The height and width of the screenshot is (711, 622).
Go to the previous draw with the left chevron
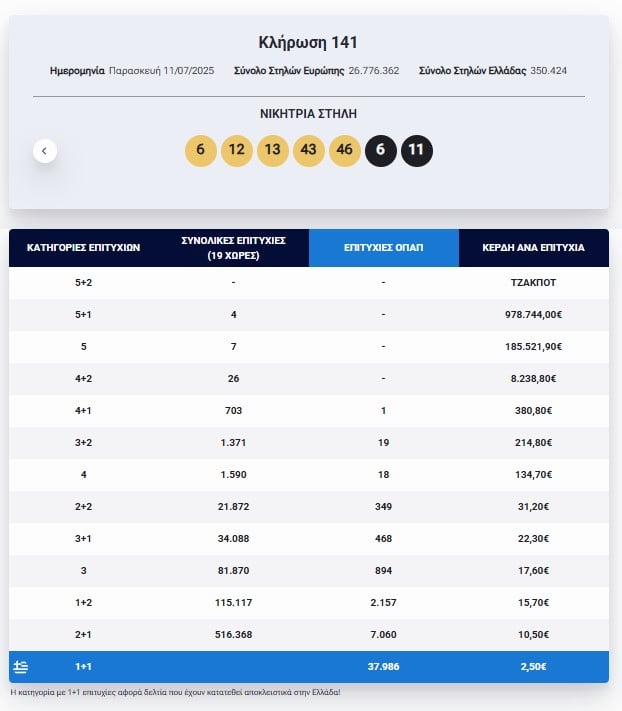[45, 151]
